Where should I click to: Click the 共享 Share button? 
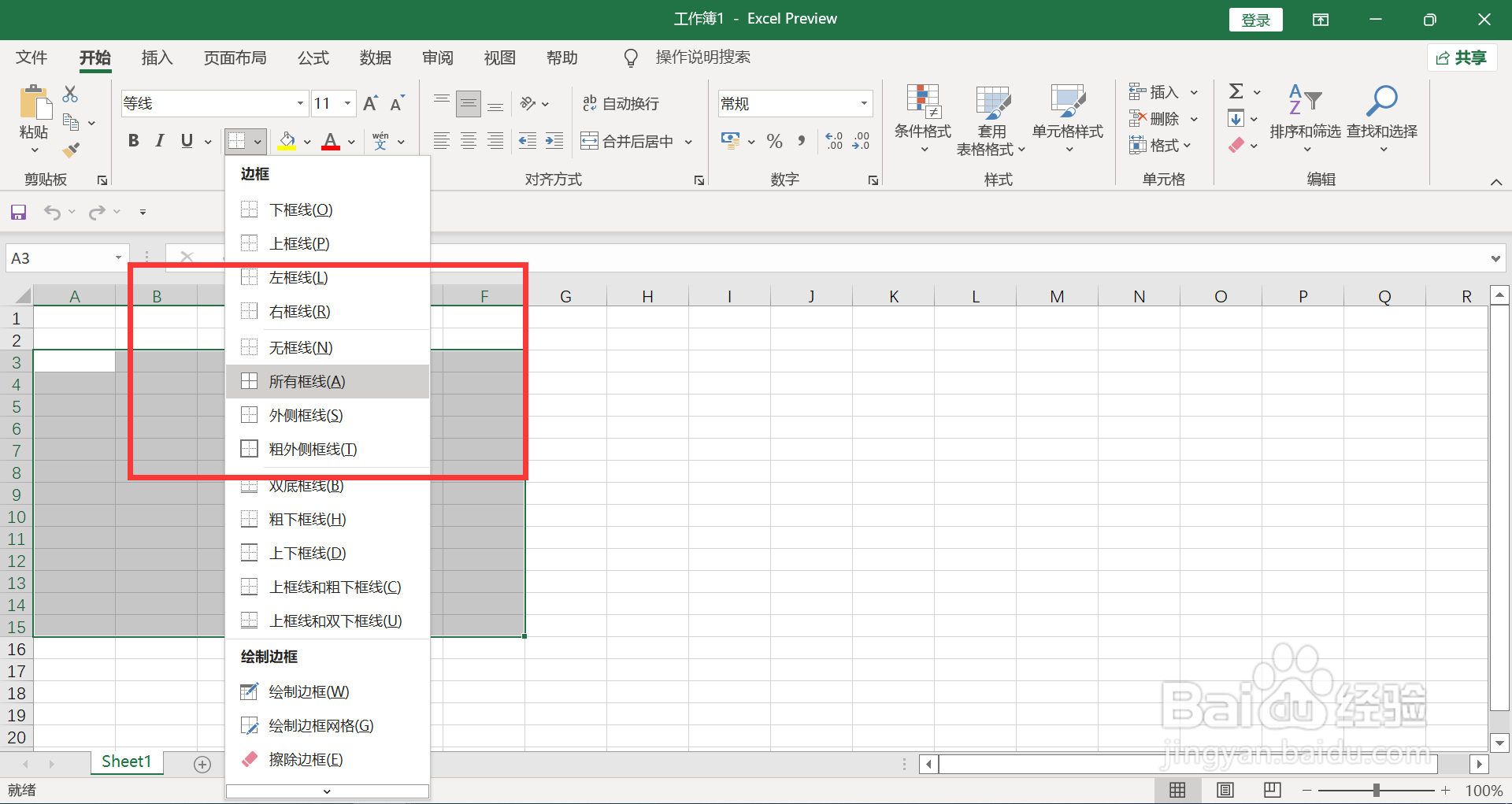(1462, 57)
